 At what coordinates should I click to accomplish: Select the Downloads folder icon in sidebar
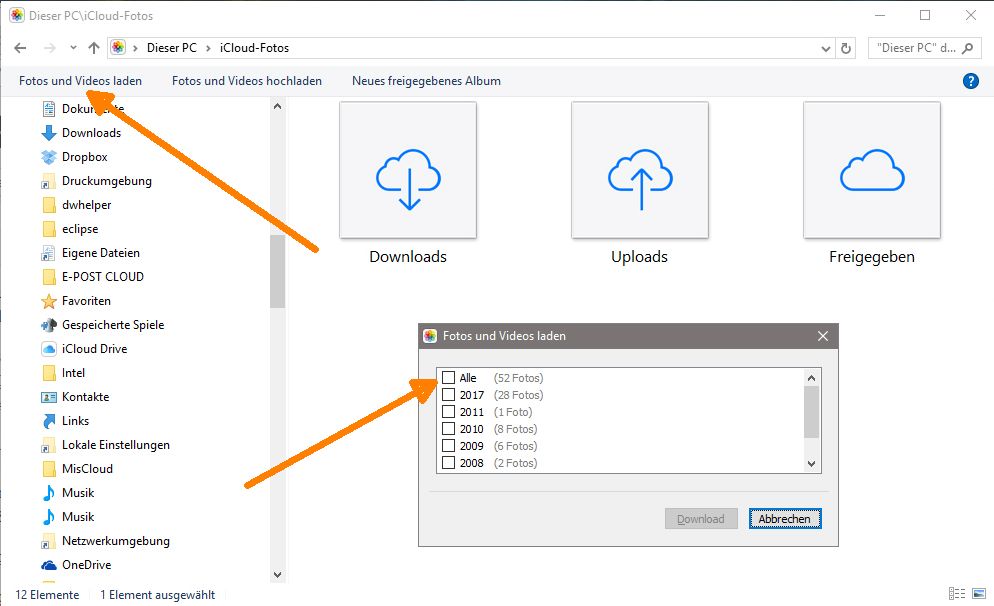point(49,133)
